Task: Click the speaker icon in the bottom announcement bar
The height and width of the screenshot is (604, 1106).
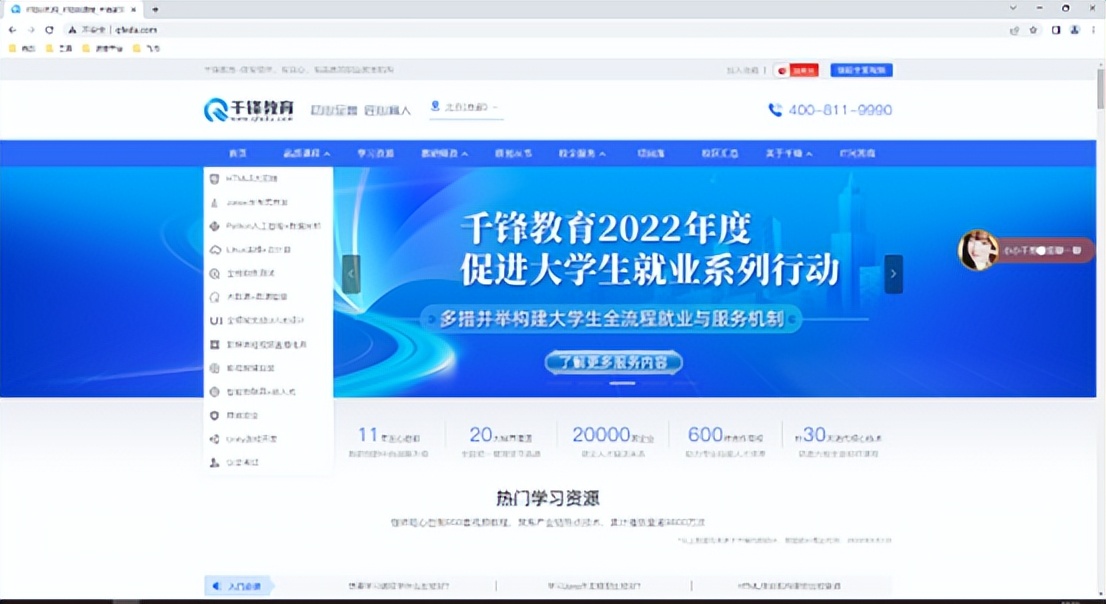Action: pyautogui.click(x=216, y=586)
